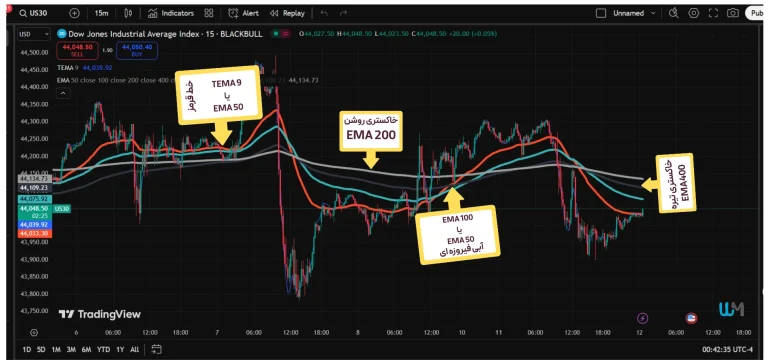Click the US30 last price label tag
The width and height of the screenshot is (768, 360).
(x=61, y=208)
